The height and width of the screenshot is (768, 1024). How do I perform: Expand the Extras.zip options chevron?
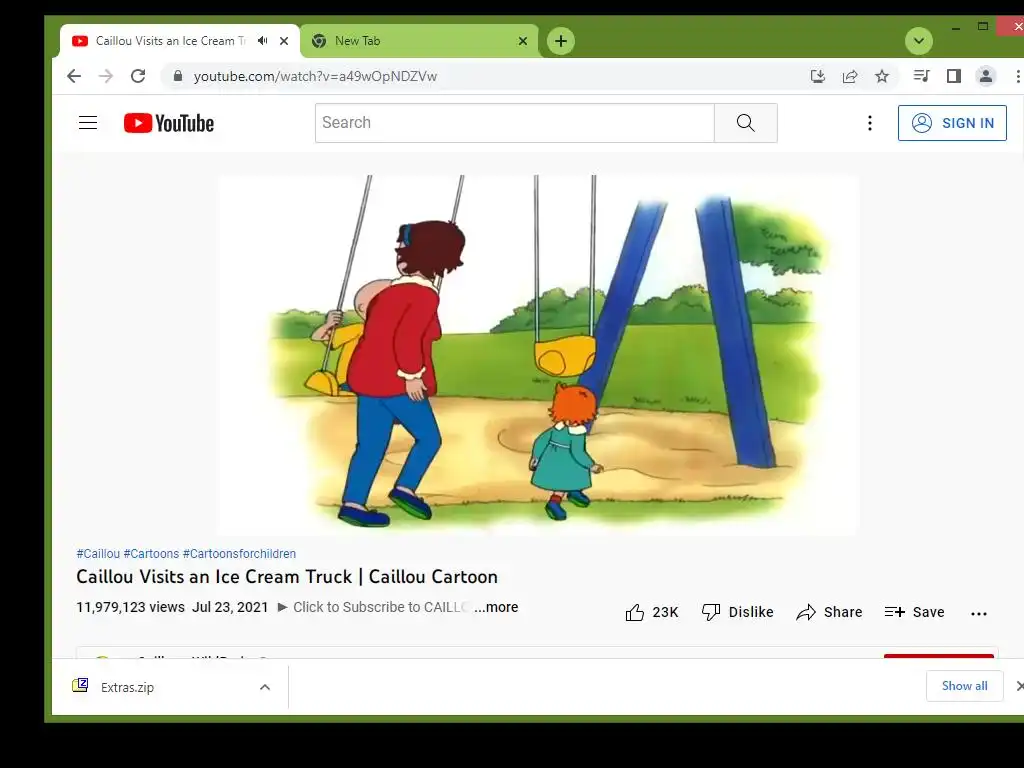point(264,687)
